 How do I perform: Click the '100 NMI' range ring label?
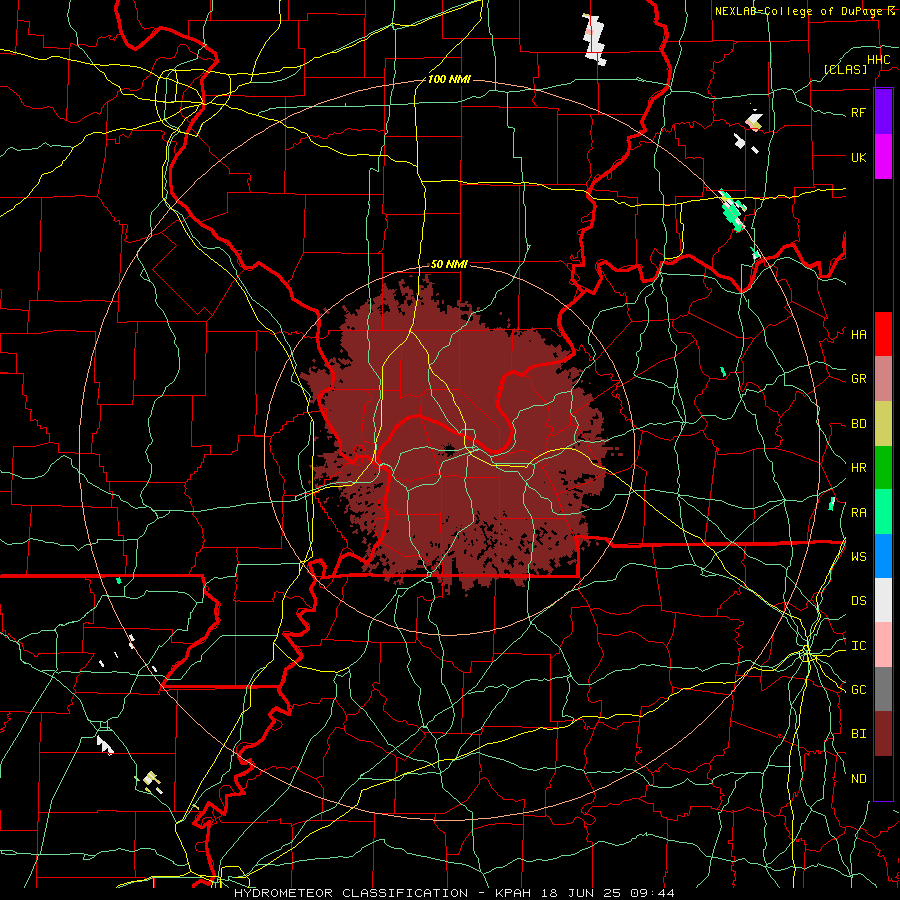(x=449, y=79)
